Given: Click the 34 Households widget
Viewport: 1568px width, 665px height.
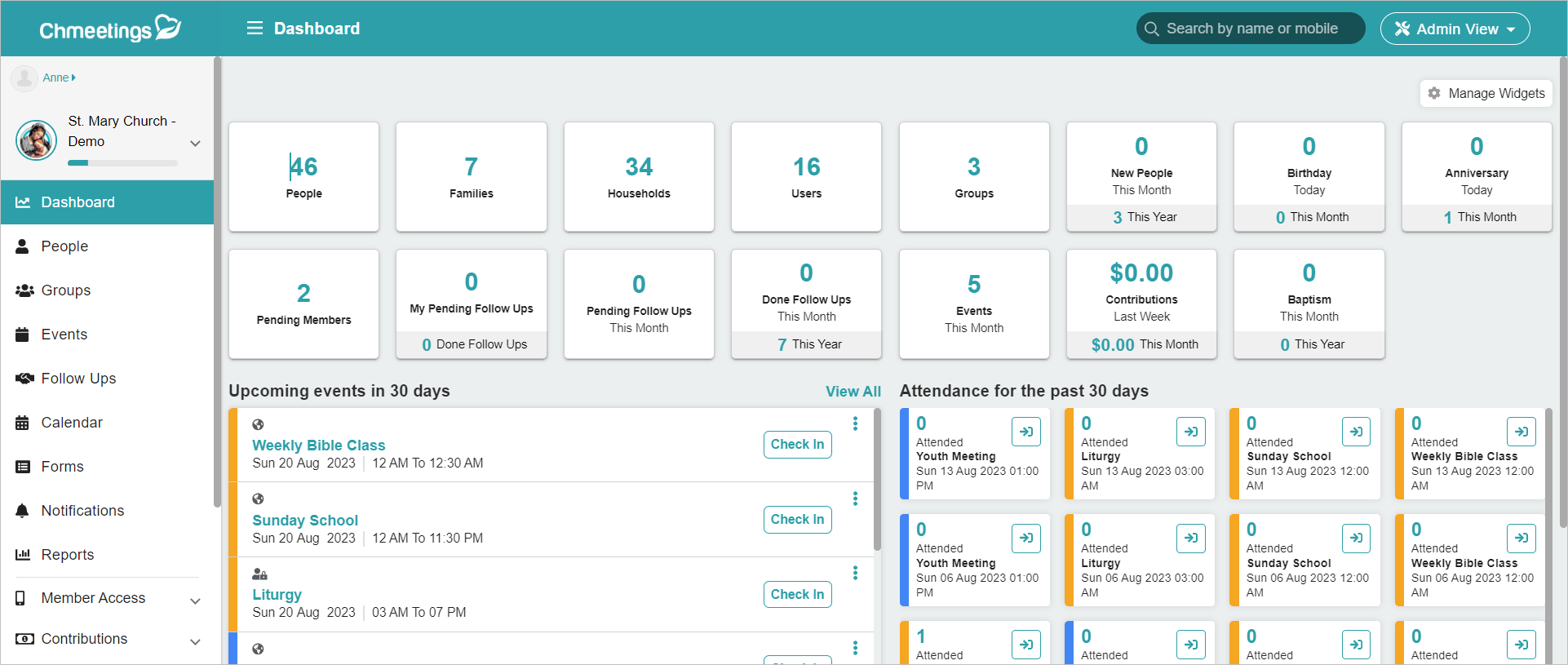Looking at the screenshot, I should 639,177.
